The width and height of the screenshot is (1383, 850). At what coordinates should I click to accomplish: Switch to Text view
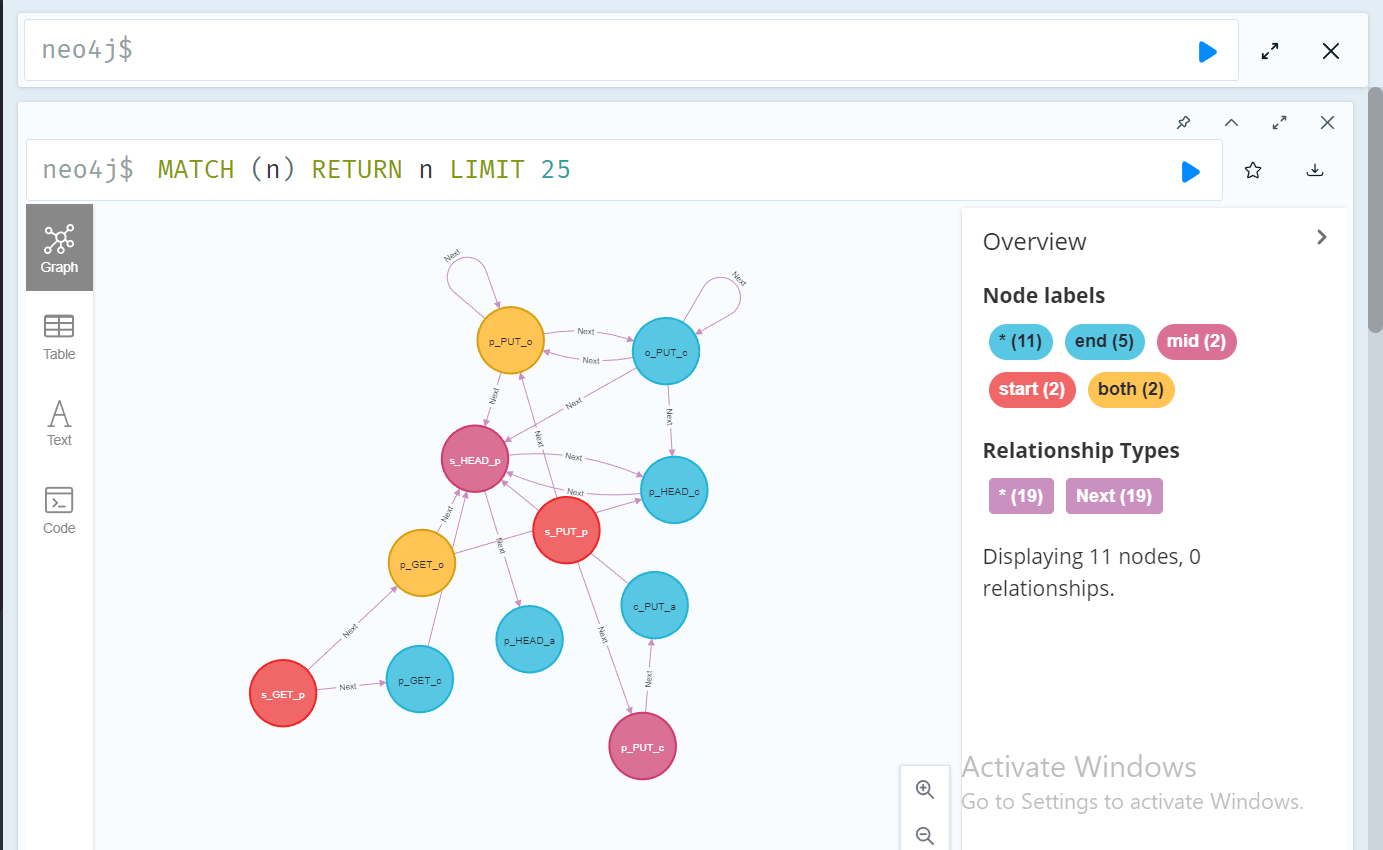(x=59, y=423)
